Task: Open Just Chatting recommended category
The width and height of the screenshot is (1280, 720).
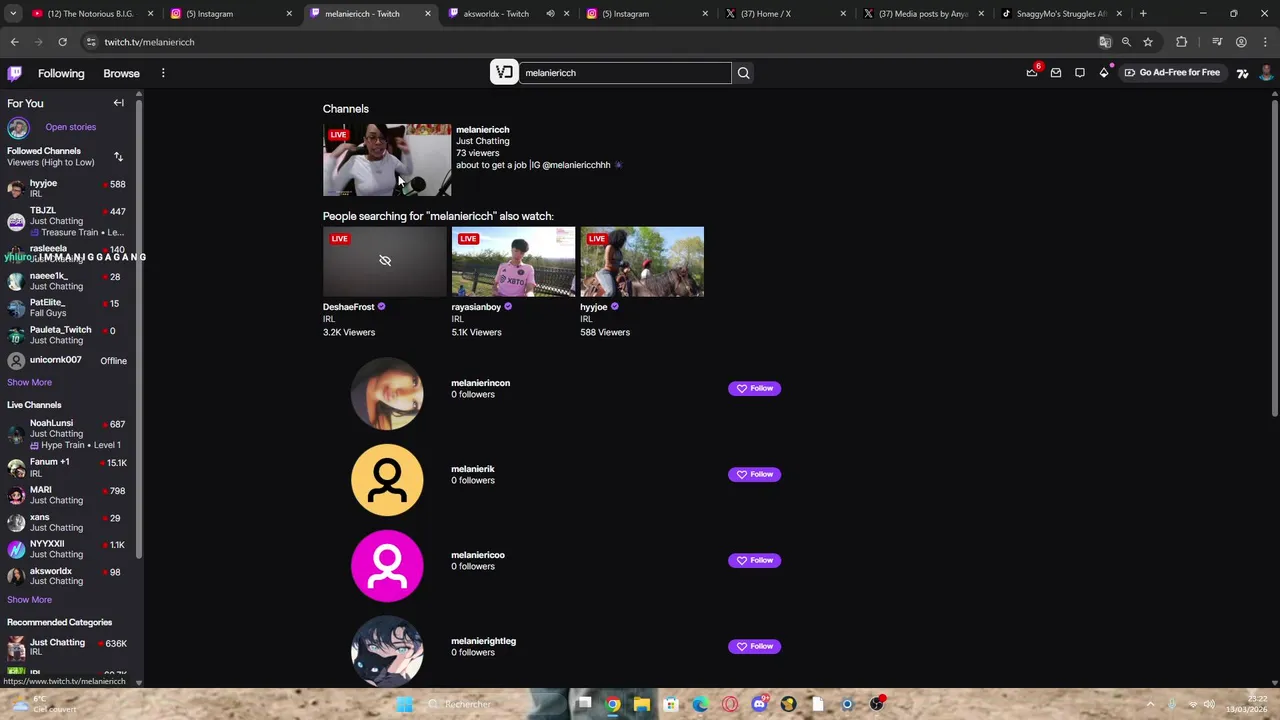Action: pos(66,647)
